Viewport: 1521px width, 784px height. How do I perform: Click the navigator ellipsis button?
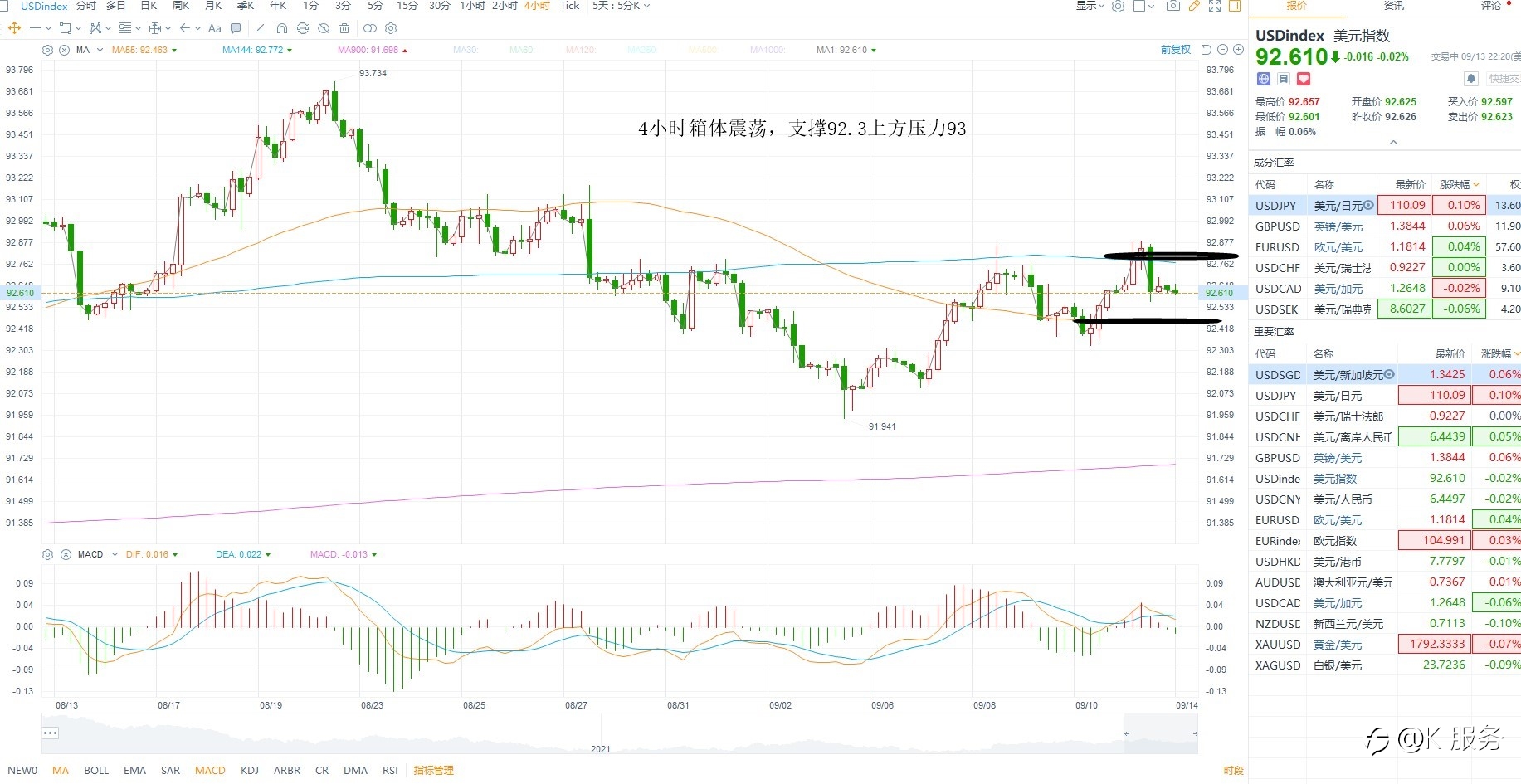[51, 733]
